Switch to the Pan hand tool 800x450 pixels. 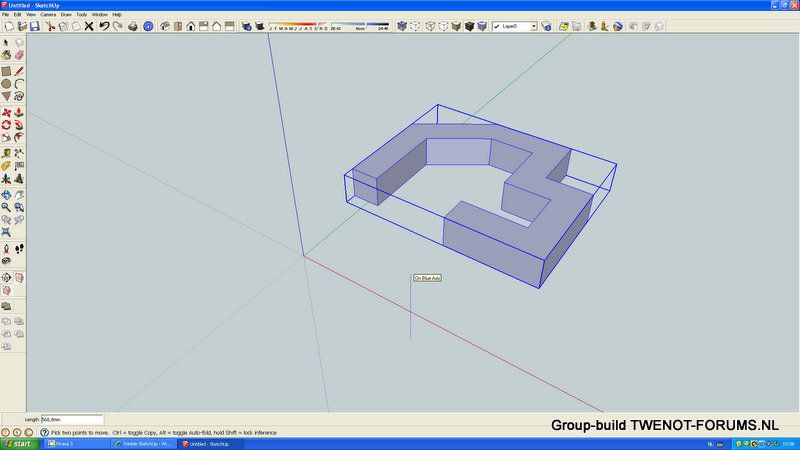pyautogui.click(x=19, y=195)
